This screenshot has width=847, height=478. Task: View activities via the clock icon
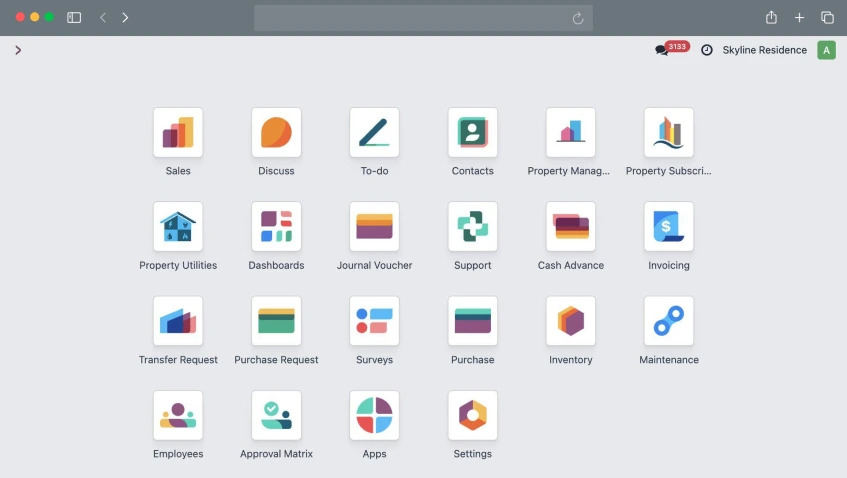click(x=707, y=50)
